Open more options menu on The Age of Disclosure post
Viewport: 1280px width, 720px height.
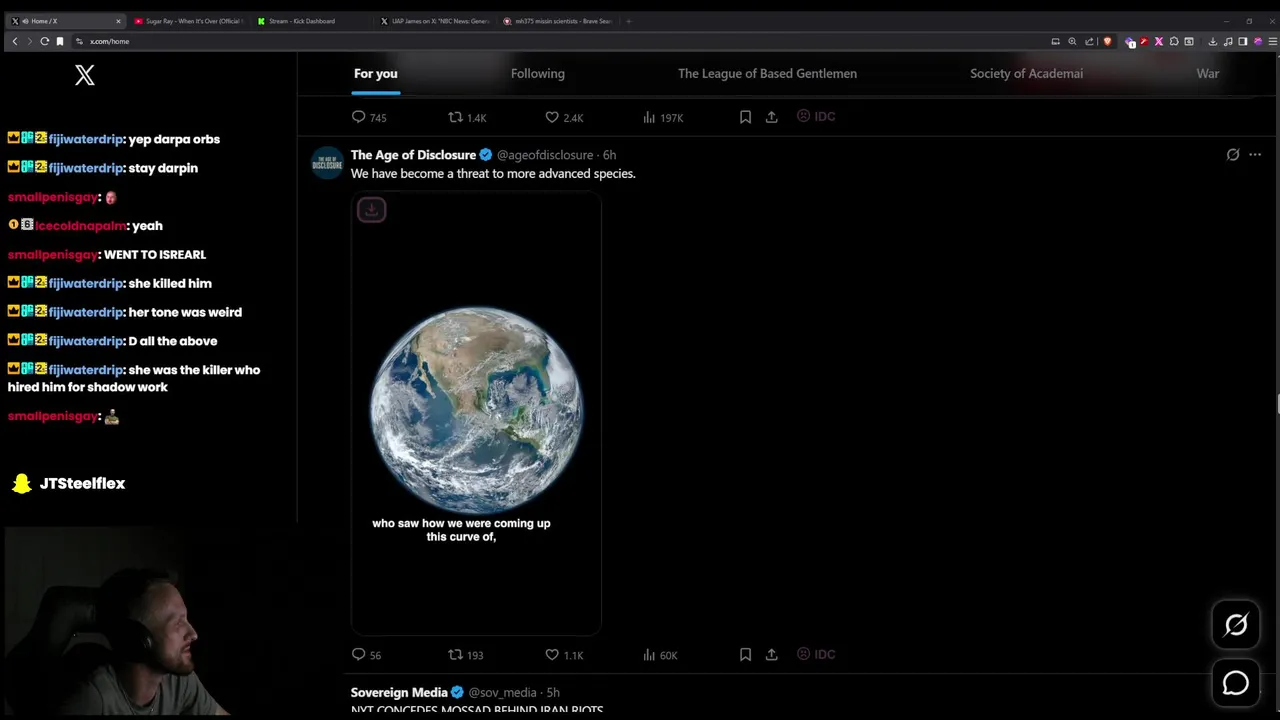click(x=1255, y=155)
